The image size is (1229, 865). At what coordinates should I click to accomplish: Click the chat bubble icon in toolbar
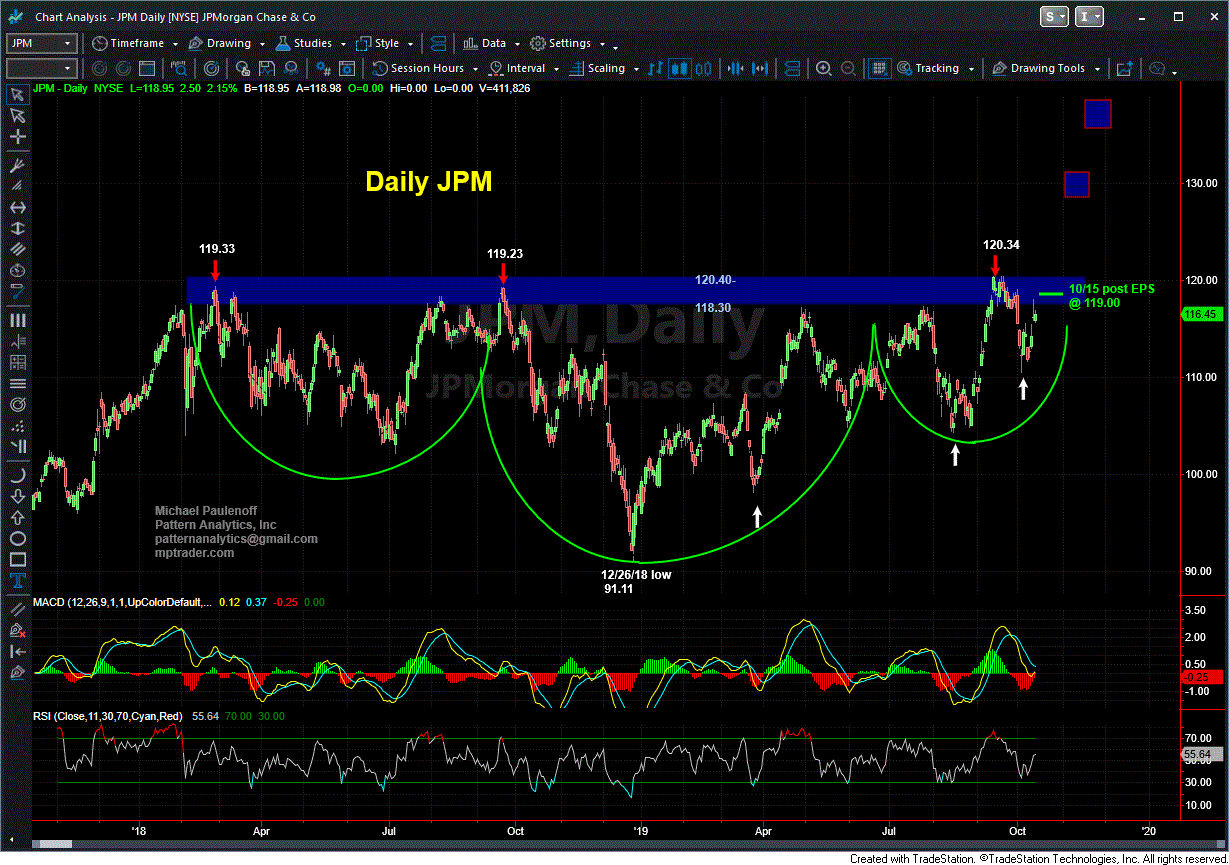coord(1158,68)
